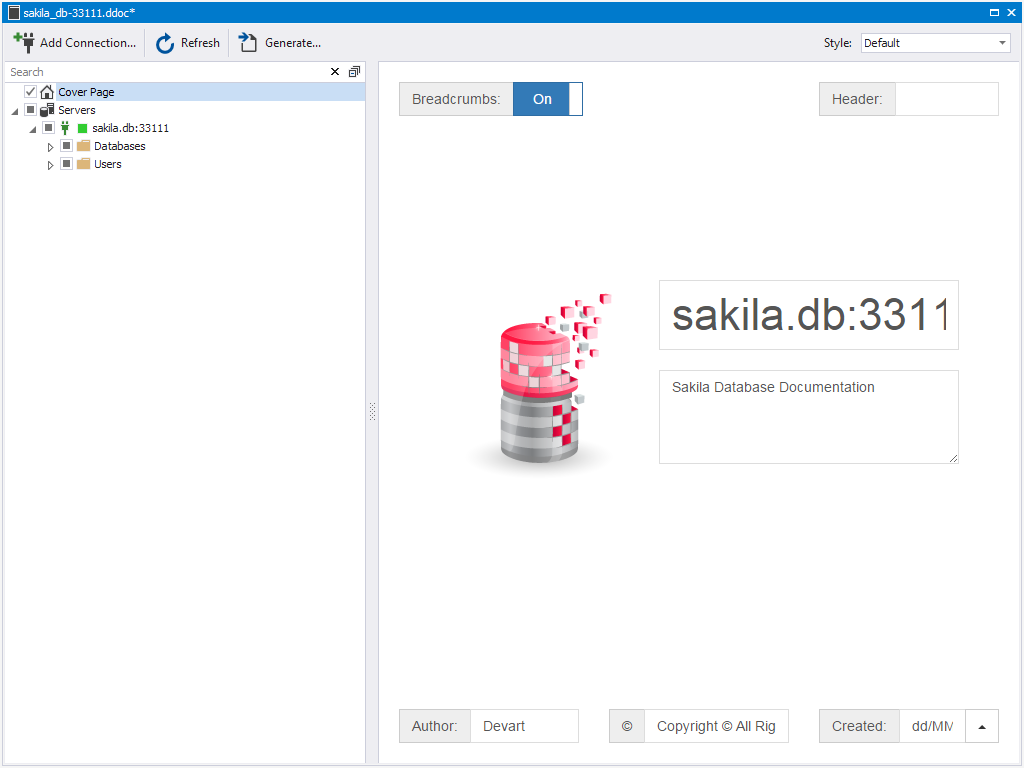The width and height of the screenshot is (1024, 768).
Task: Switch Breadcrumbs toggle off
Action: 547,99
